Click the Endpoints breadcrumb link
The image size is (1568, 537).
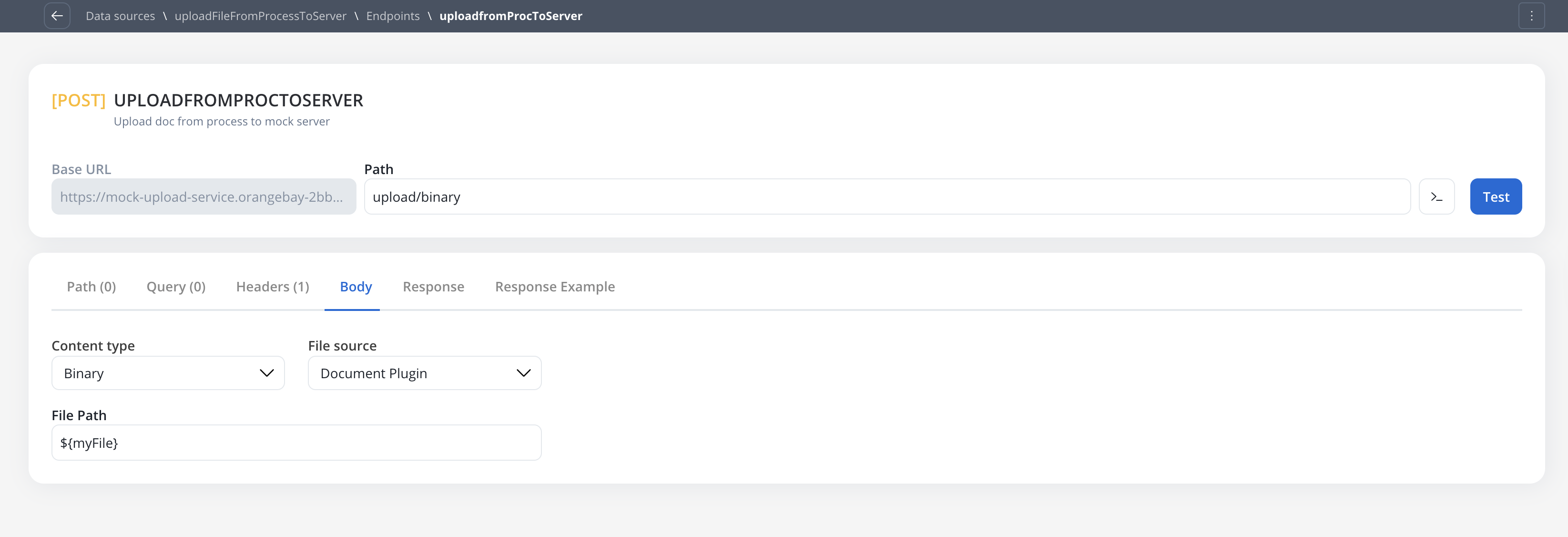(x=393, y=16)
